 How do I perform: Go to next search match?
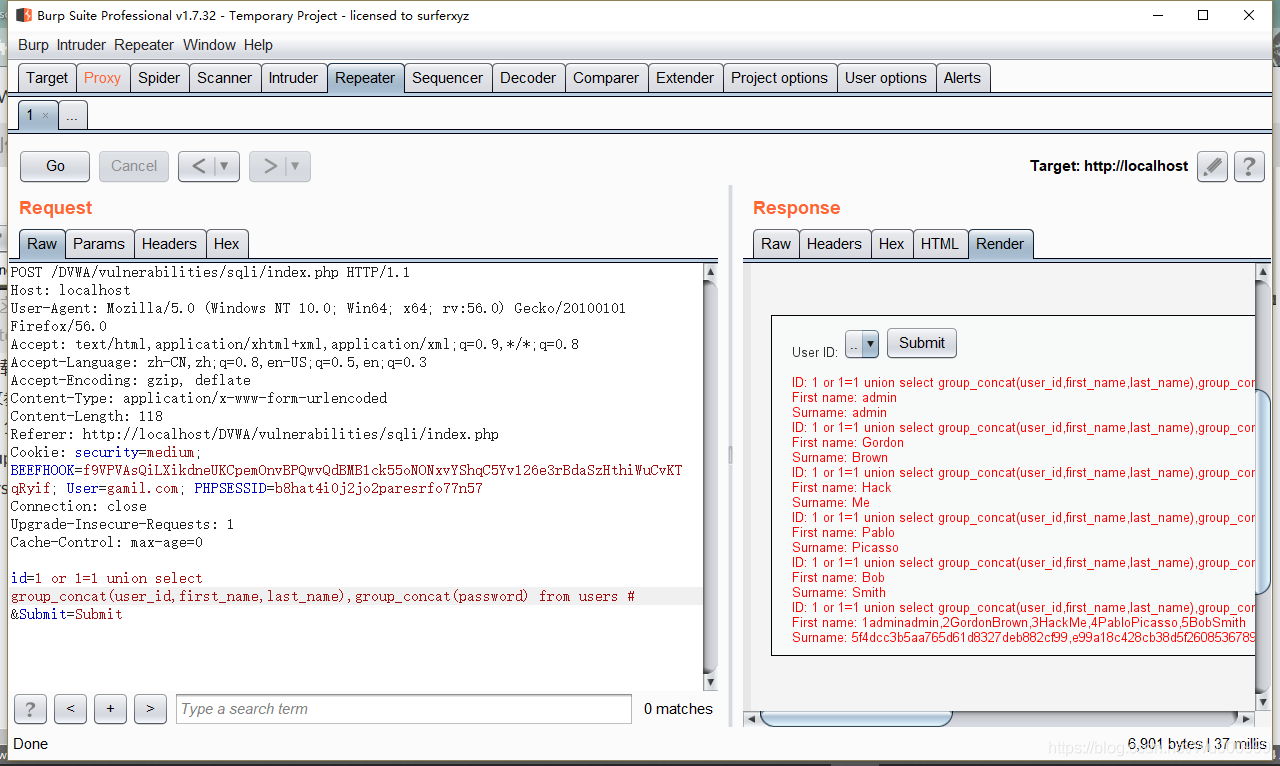[150, 709]
